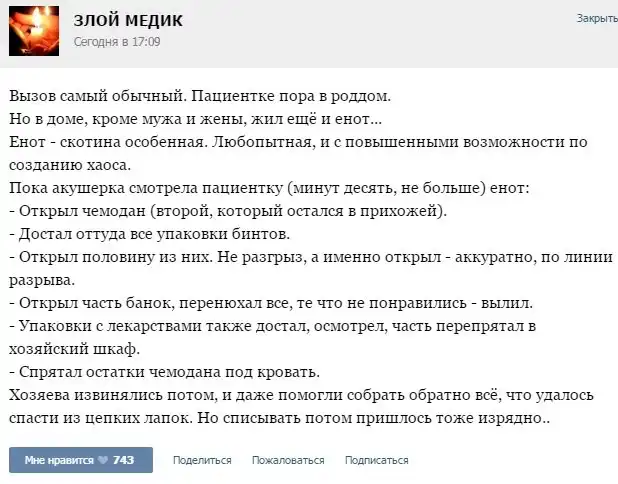Subscribe using the Подписаться link
This screenshot has height=484, width=618.
click(376, 460)
